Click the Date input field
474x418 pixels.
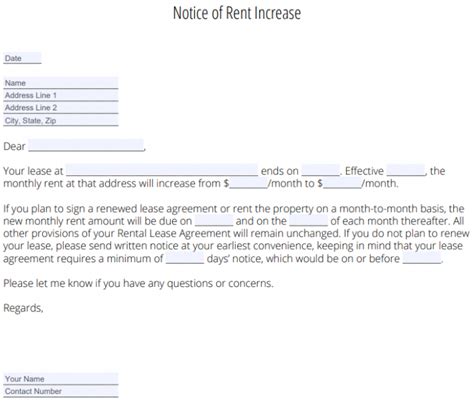pos(22,58)
